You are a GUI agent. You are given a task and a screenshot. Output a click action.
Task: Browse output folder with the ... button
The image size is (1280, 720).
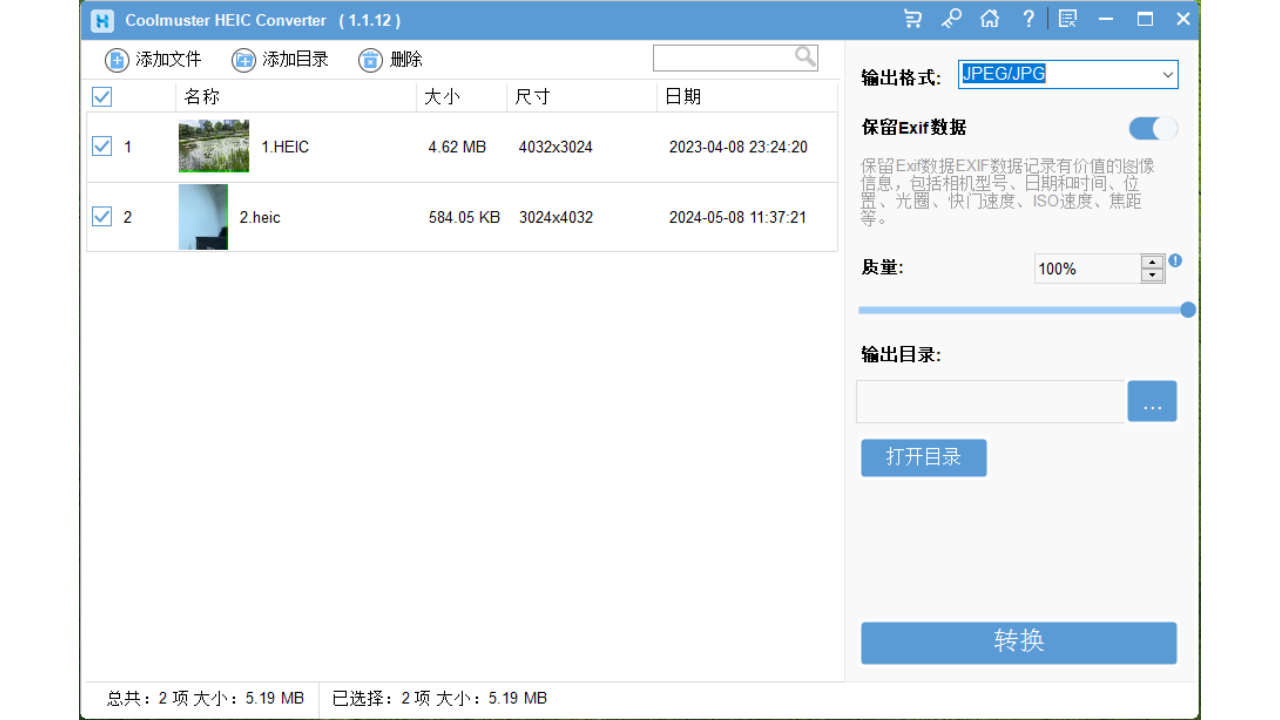pyautogui.click(x=1152, y=402)
